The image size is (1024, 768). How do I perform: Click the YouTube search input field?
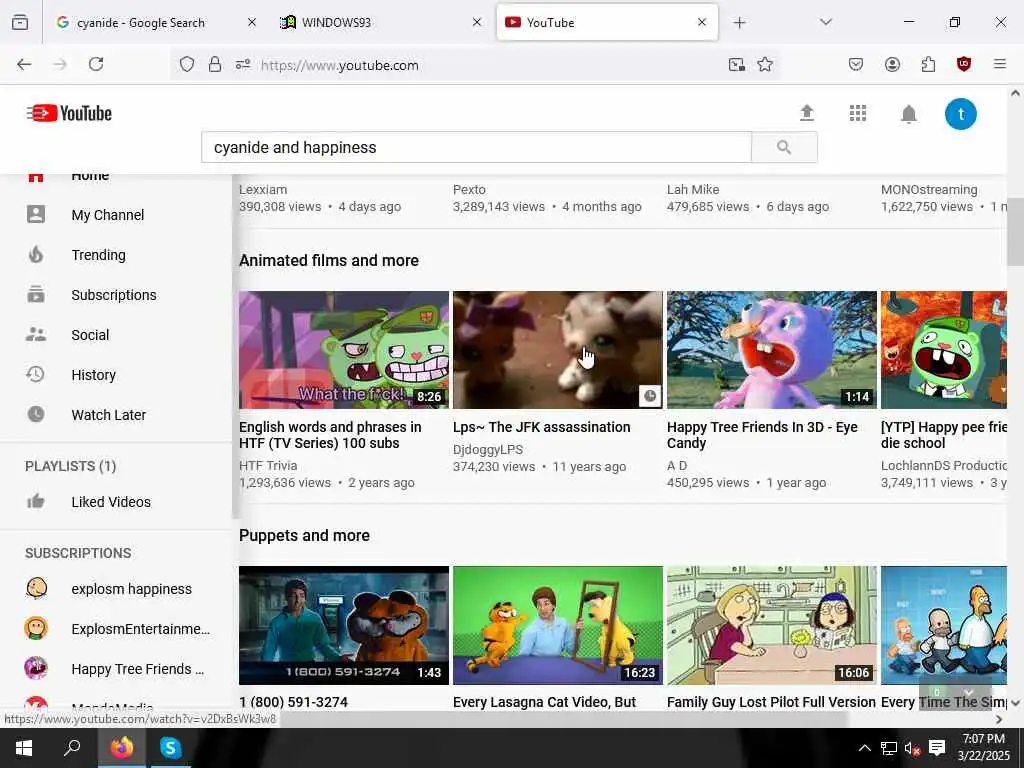coord(476,147)
